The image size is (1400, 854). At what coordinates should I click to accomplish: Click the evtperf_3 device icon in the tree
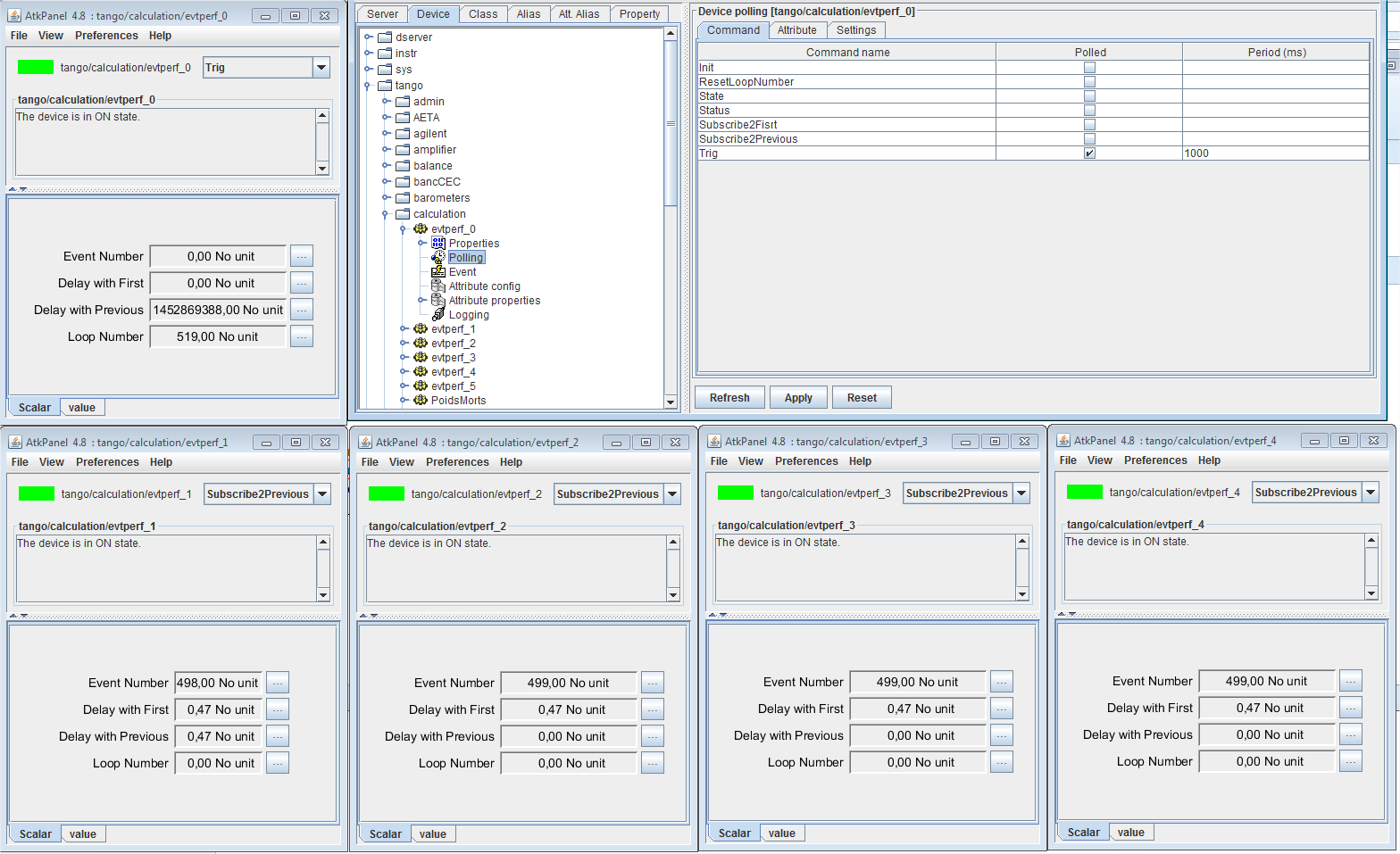pyautogui.click(x=421, y=357)
